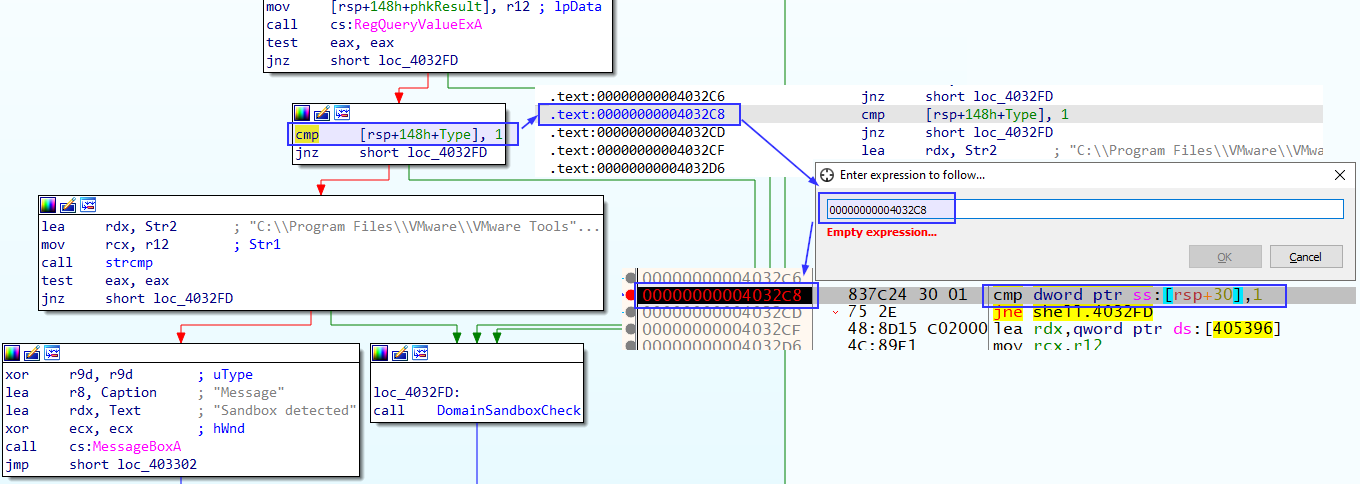Set node color on the MessageBoxA node
1360x484 pixels.
pyautogui.click(x=12, y=353)
